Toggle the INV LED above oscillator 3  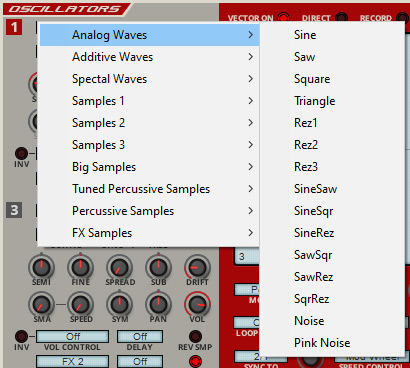[21, 153]
